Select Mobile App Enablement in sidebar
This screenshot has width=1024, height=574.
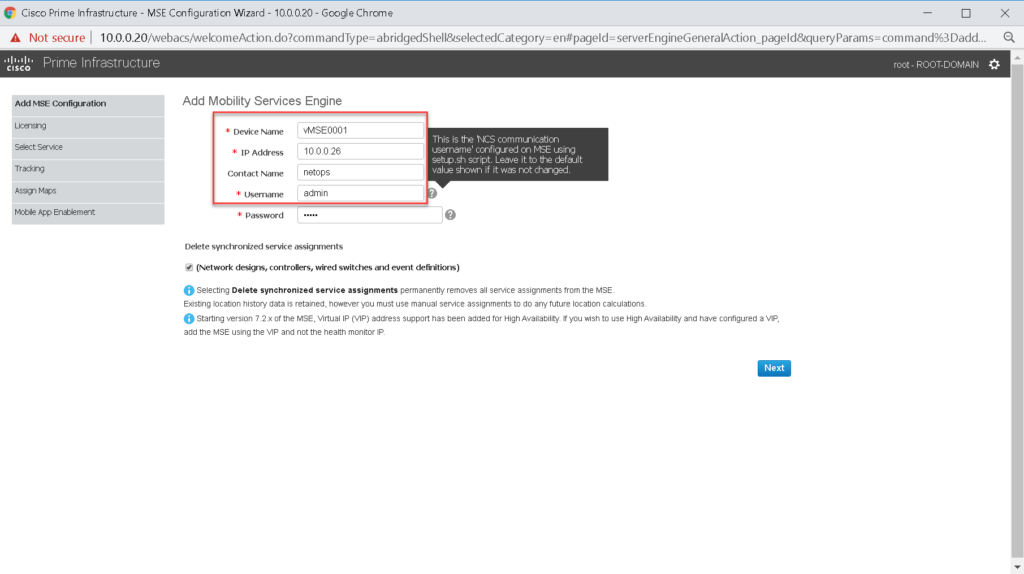(87, 212)
